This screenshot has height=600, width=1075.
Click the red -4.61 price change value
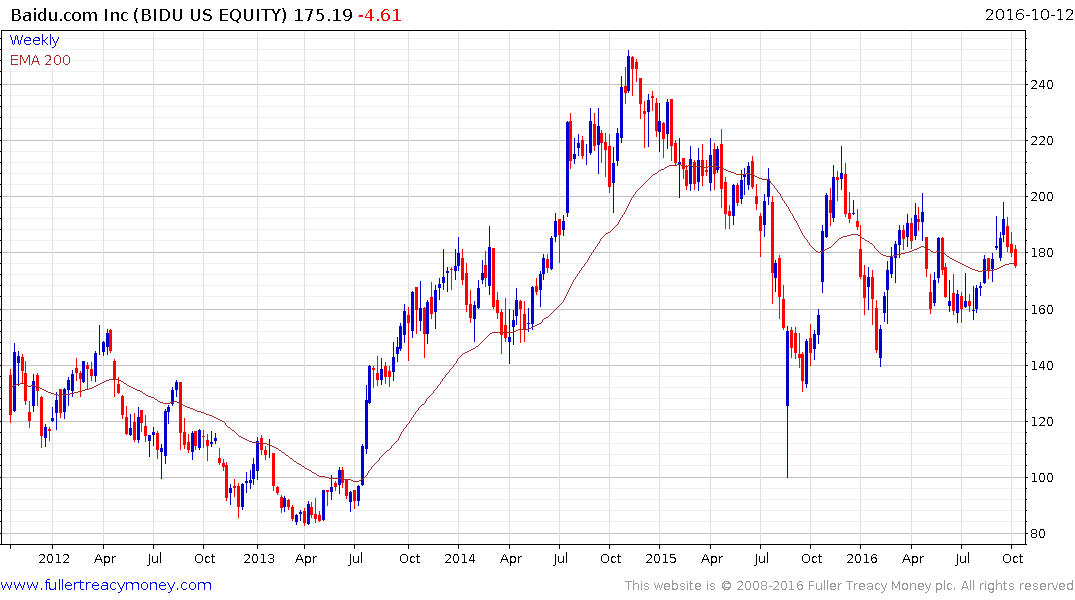pos(380,14)
